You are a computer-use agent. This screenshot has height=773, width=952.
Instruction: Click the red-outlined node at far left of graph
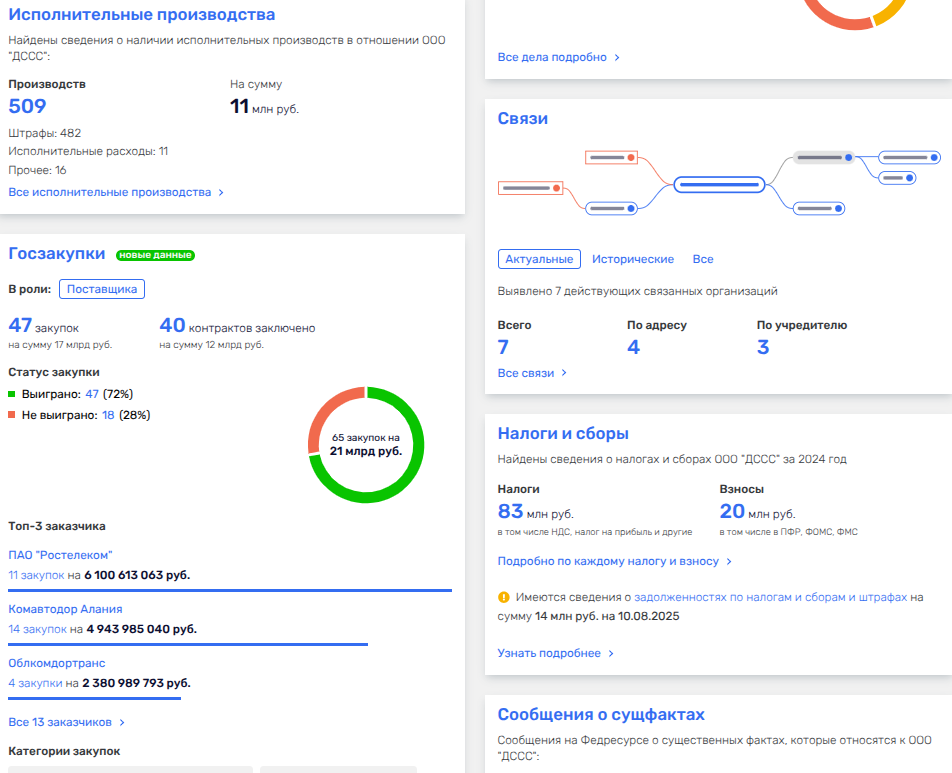[530, 187]
